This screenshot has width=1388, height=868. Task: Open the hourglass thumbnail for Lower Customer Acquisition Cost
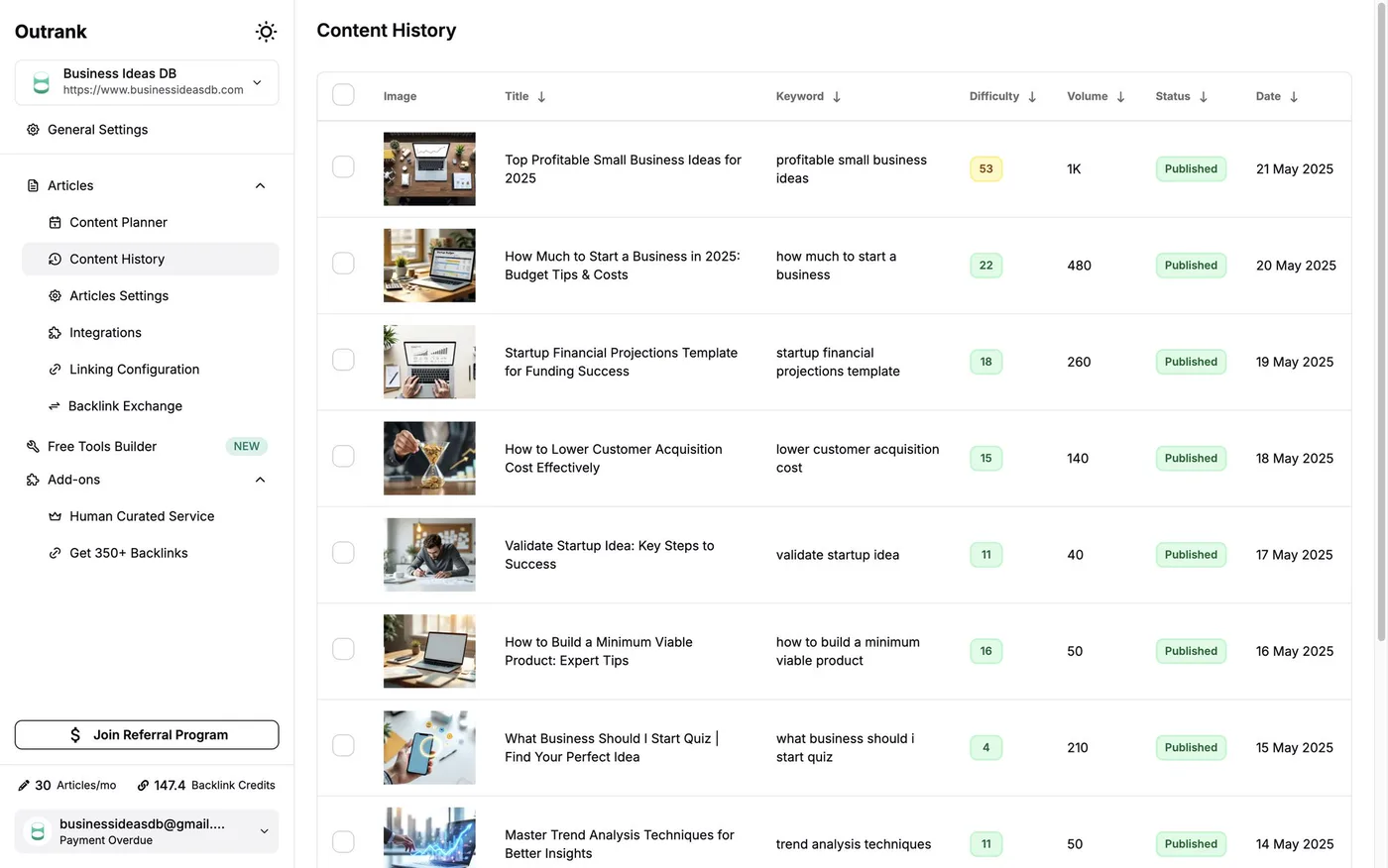[x=429, y=459]
